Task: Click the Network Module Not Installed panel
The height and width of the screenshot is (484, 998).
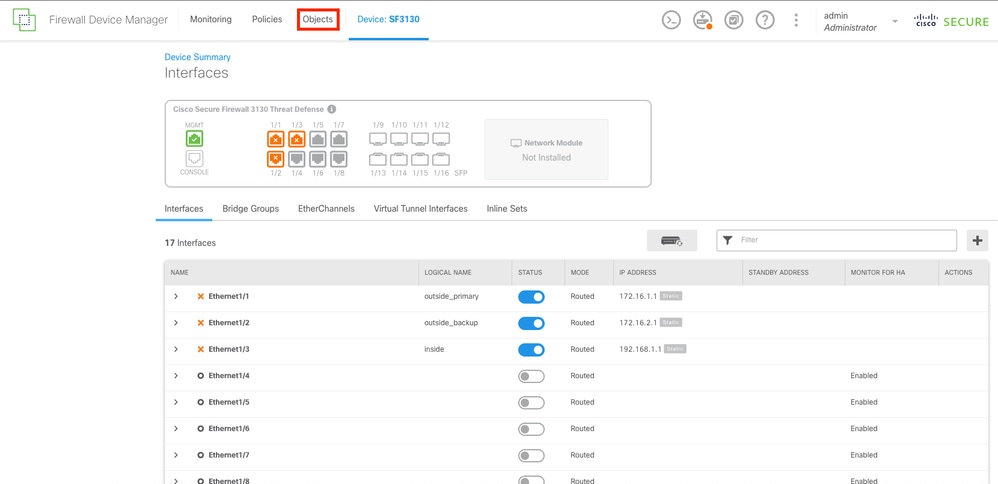Action: coord(546,150)
